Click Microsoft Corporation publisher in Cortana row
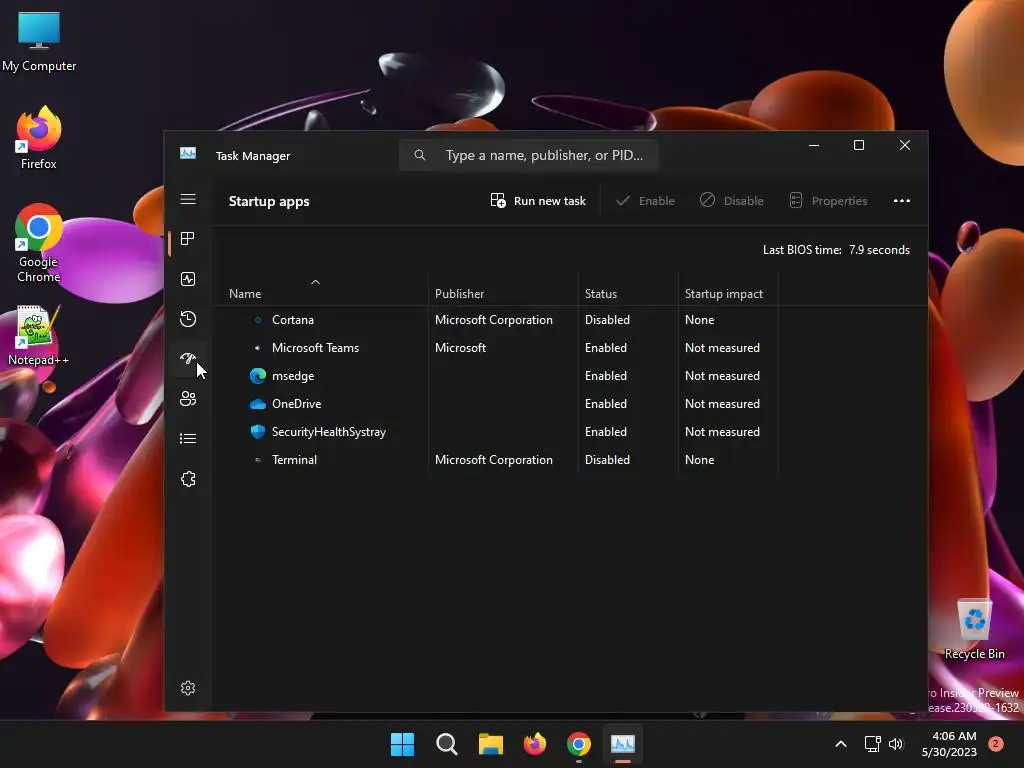Viewport: 1024px width, 768px height. click(494, 320)
